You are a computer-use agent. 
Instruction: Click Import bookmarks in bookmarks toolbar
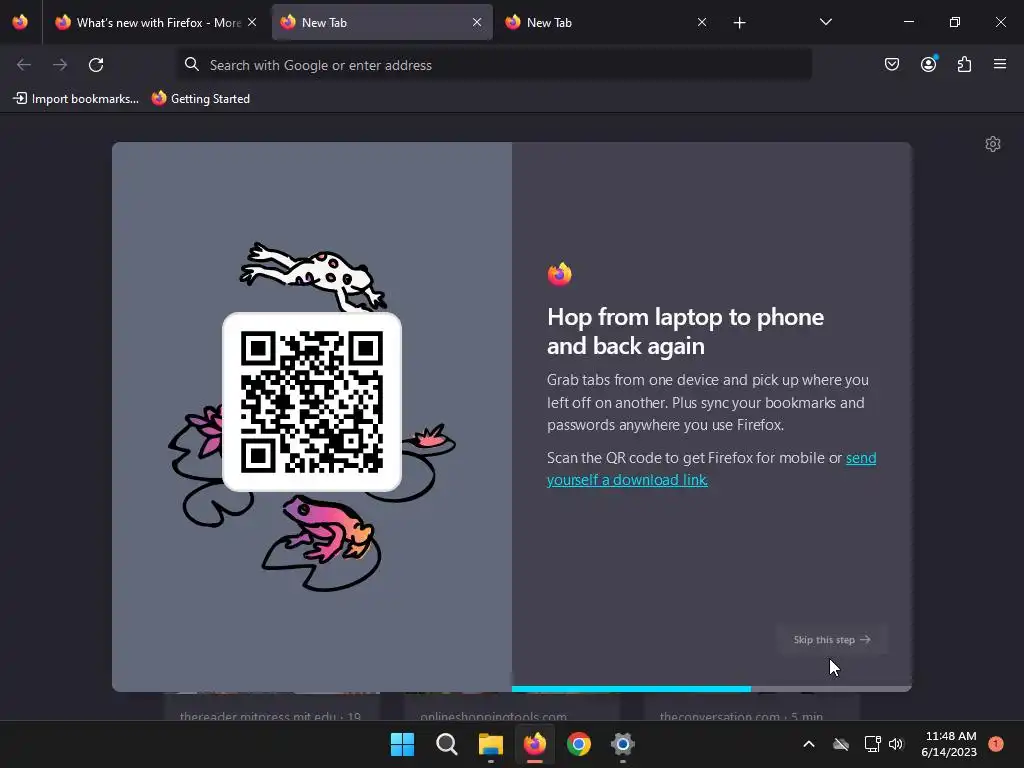point(76,99)
